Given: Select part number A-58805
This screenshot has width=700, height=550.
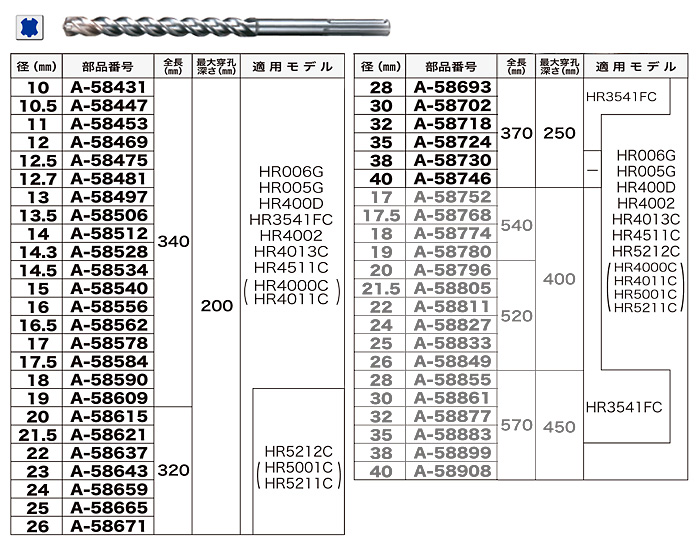Looking at the screenshot, I should (x=452, y=288).
